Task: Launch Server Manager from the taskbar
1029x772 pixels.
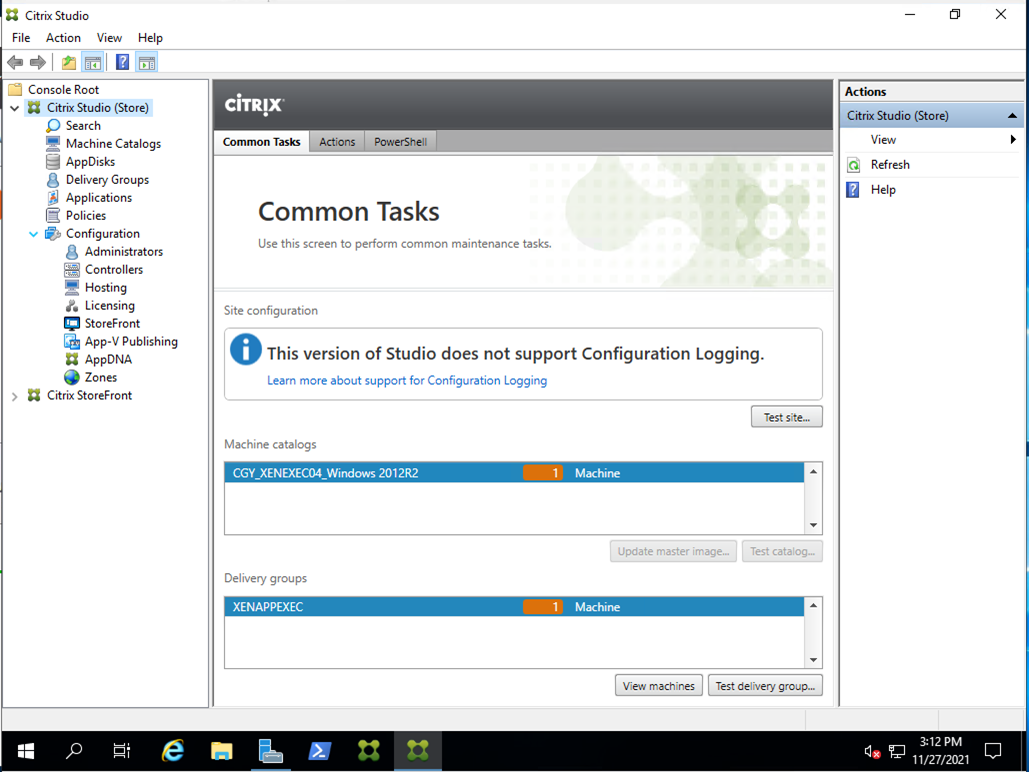Action: pyautogui.click(x=270, y=750)
